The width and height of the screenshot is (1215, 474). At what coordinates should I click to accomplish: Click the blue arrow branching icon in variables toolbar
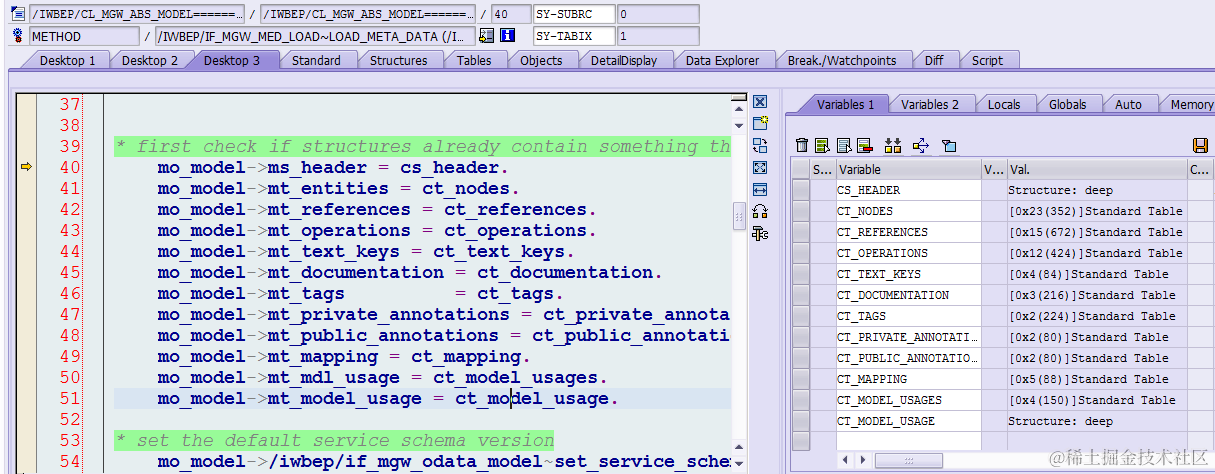point(921,146)
